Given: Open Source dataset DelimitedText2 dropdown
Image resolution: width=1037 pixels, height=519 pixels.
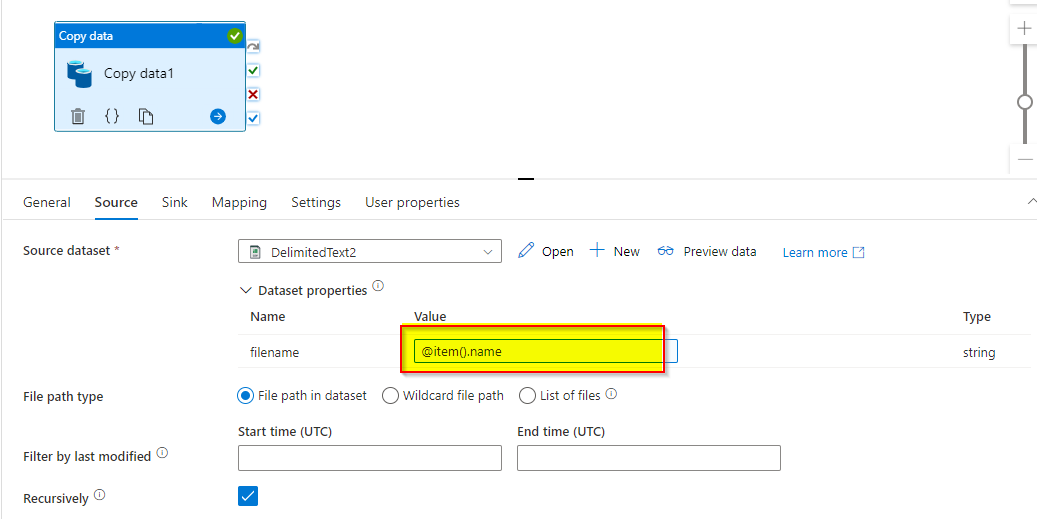Looking at the screenshot, I should click(370, 252).
